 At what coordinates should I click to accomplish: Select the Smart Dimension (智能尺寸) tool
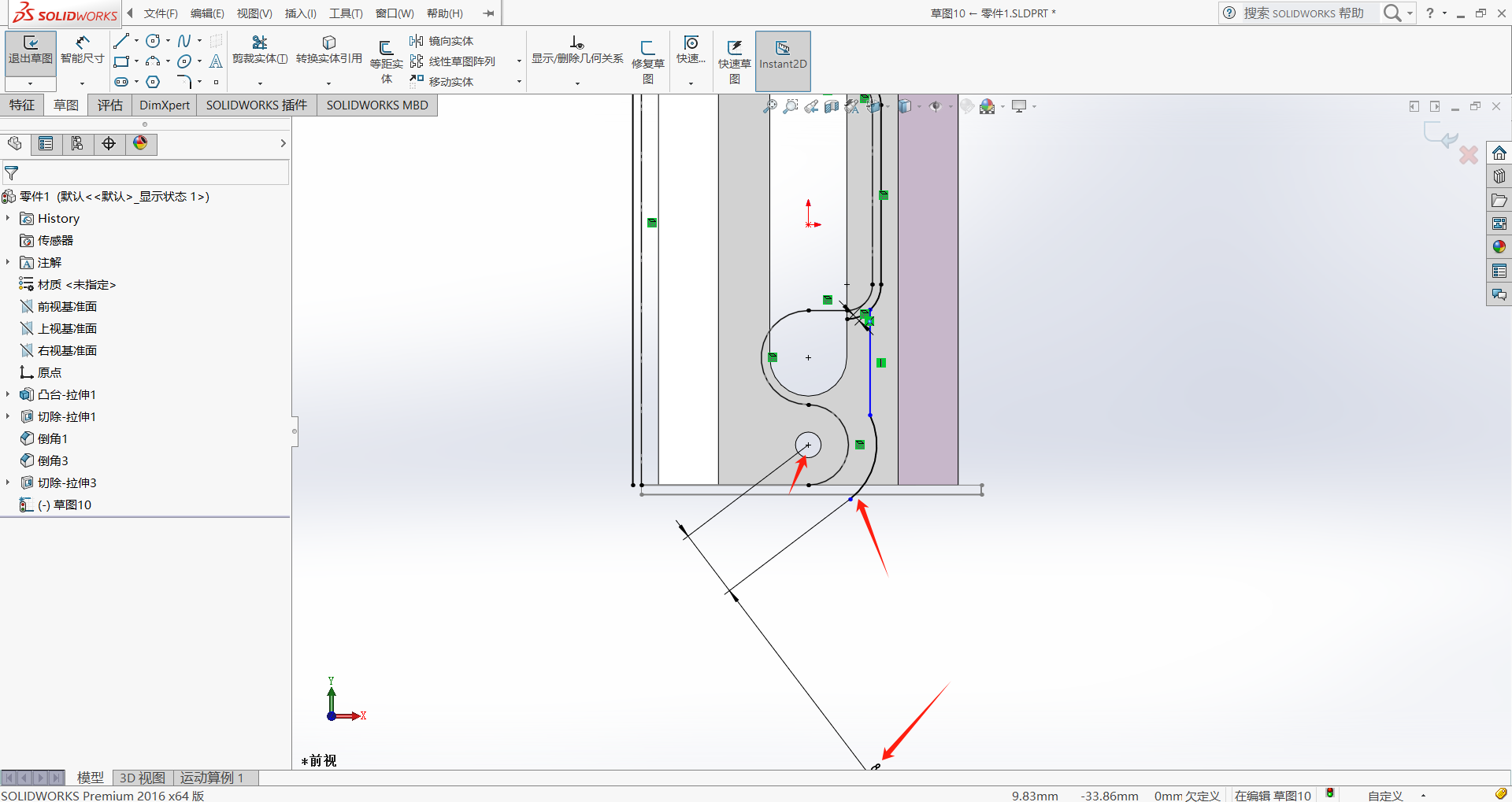tap(83, 50)
